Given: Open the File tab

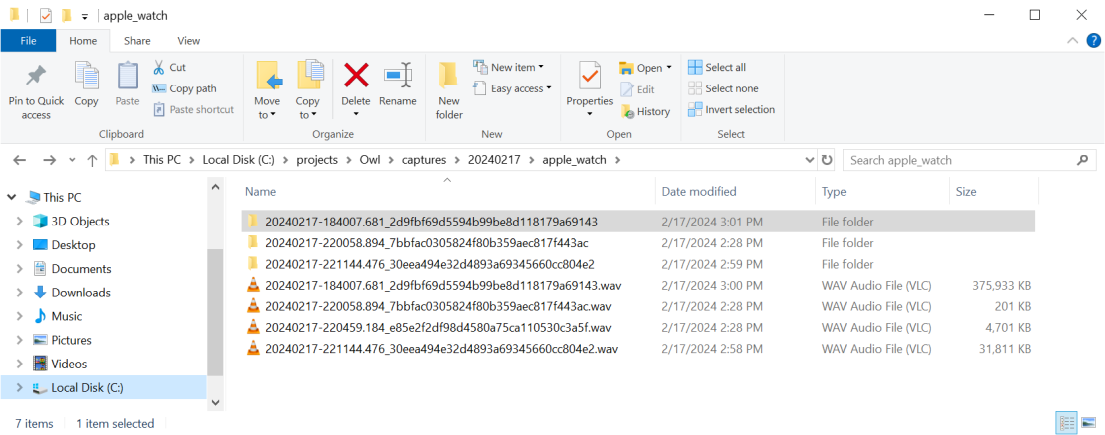Looking at the screenshot, I should tap(28, 41).
